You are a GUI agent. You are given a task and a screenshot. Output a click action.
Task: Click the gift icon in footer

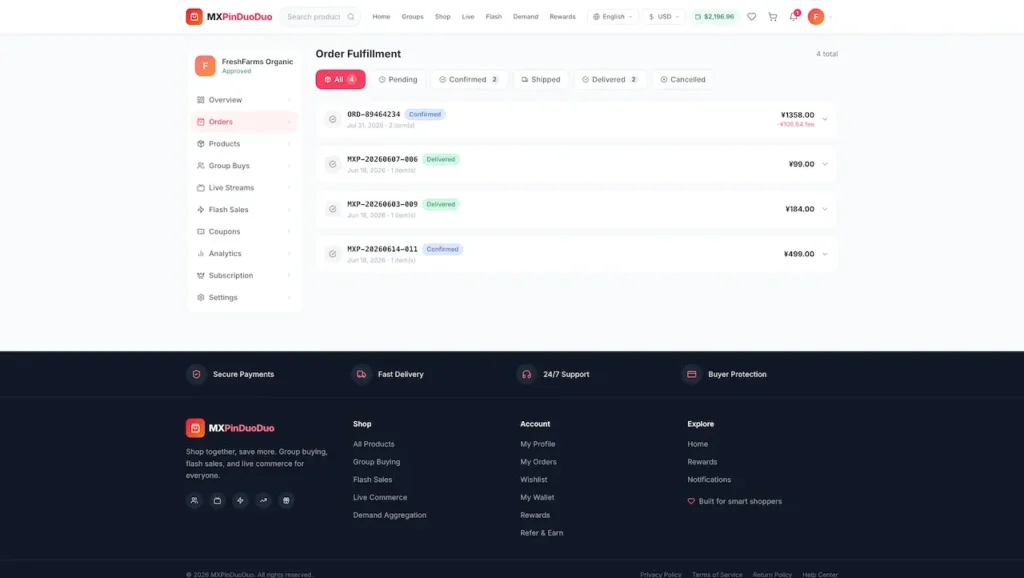[x=286, y=500]
